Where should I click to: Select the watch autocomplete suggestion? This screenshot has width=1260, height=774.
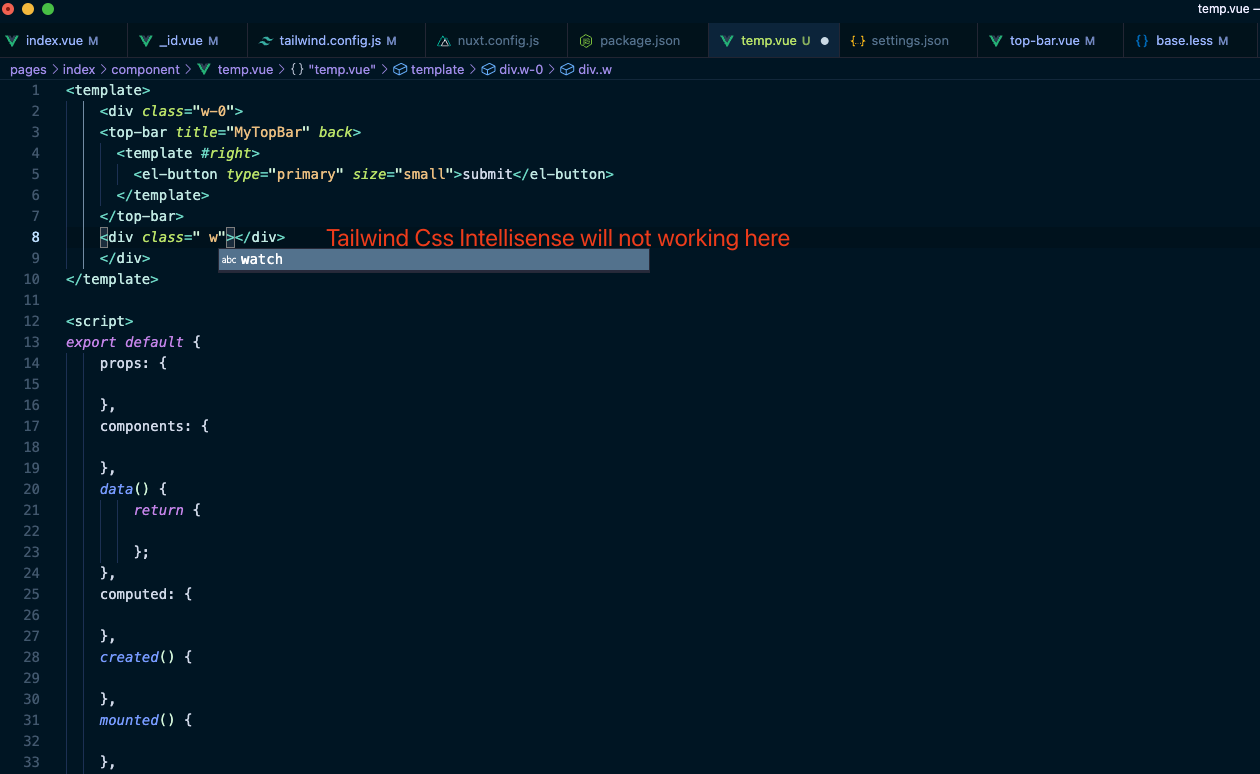point(261,259)
